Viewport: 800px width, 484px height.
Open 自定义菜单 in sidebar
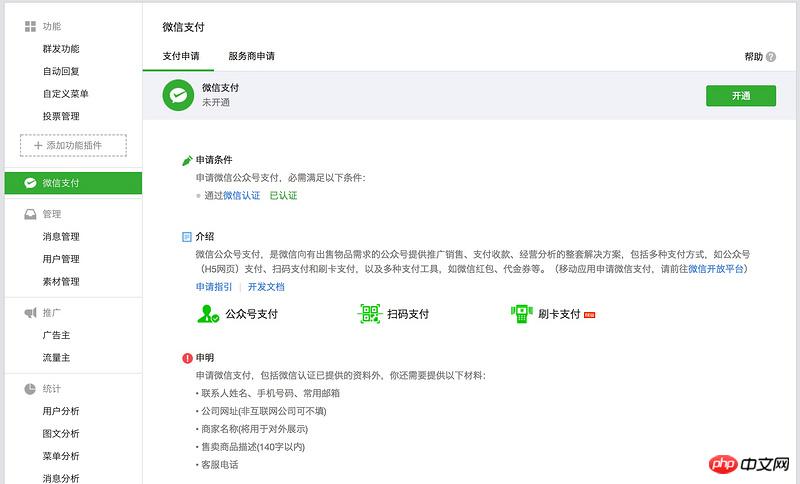tap(65, 94)
